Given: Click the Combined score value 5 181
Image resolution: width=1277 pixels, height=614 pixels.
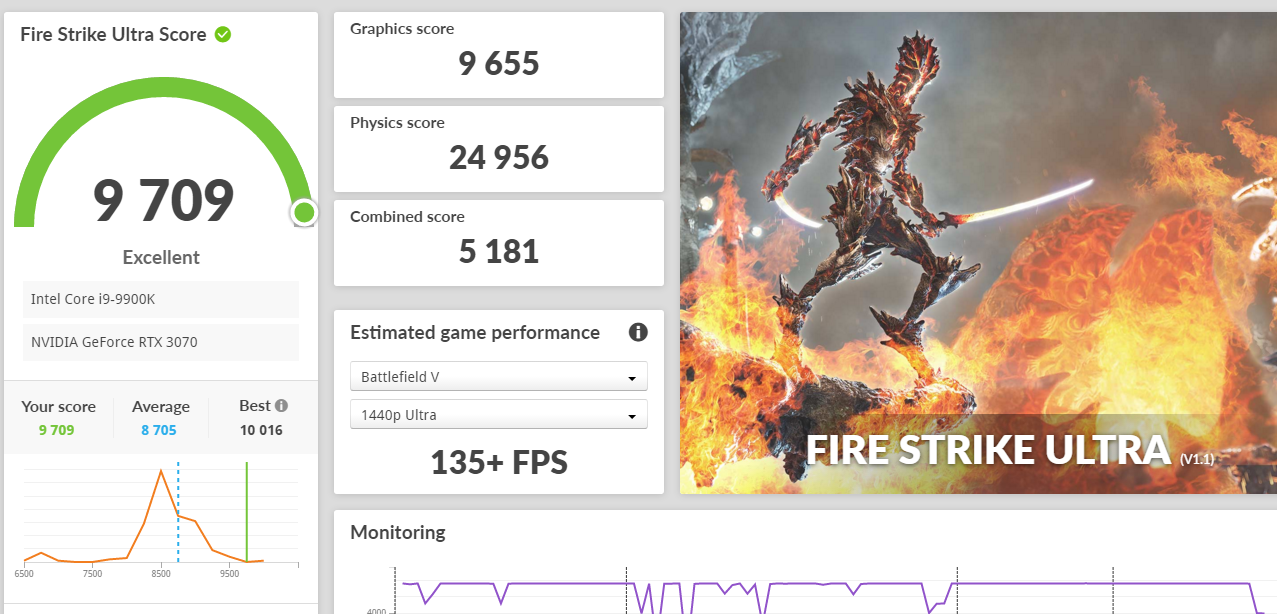Looking at the screenshot, I should point(499,252).
